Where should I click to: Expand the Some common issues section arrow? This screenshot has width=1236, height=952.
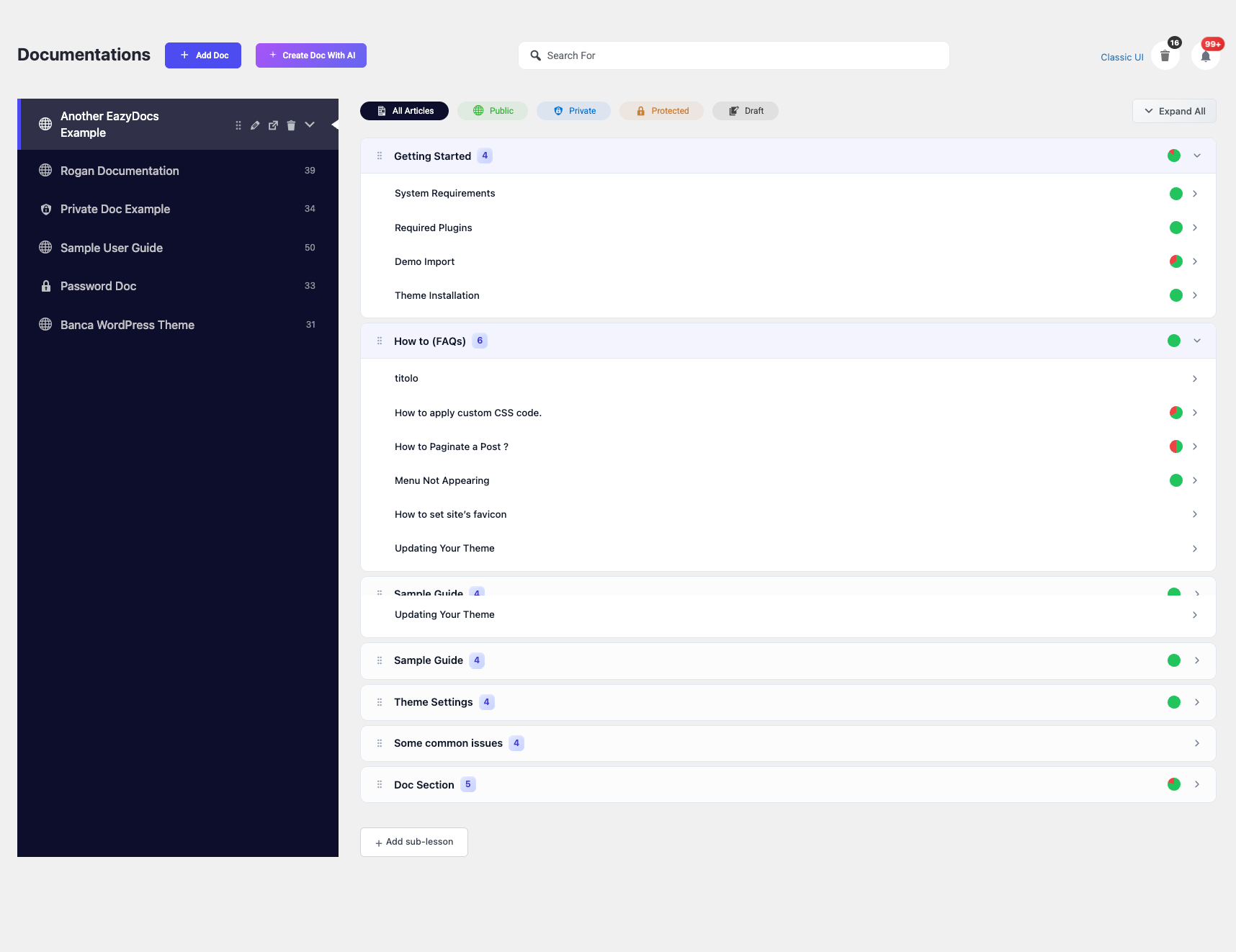(x=1197, y=743)
